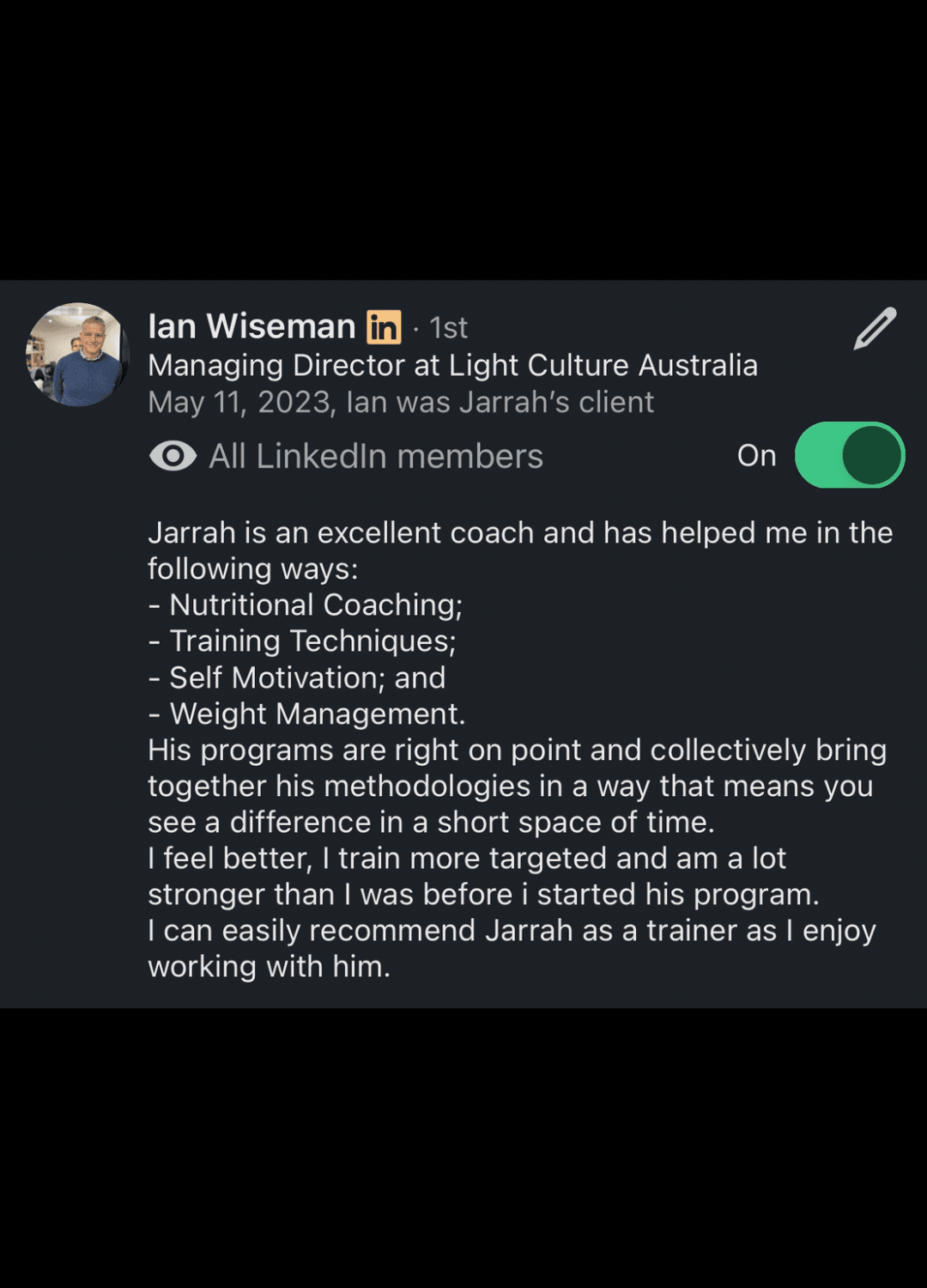Click the LinkedIn Premium badge icon
This screenshot has width=927, height=1288.
coord(384,327)
